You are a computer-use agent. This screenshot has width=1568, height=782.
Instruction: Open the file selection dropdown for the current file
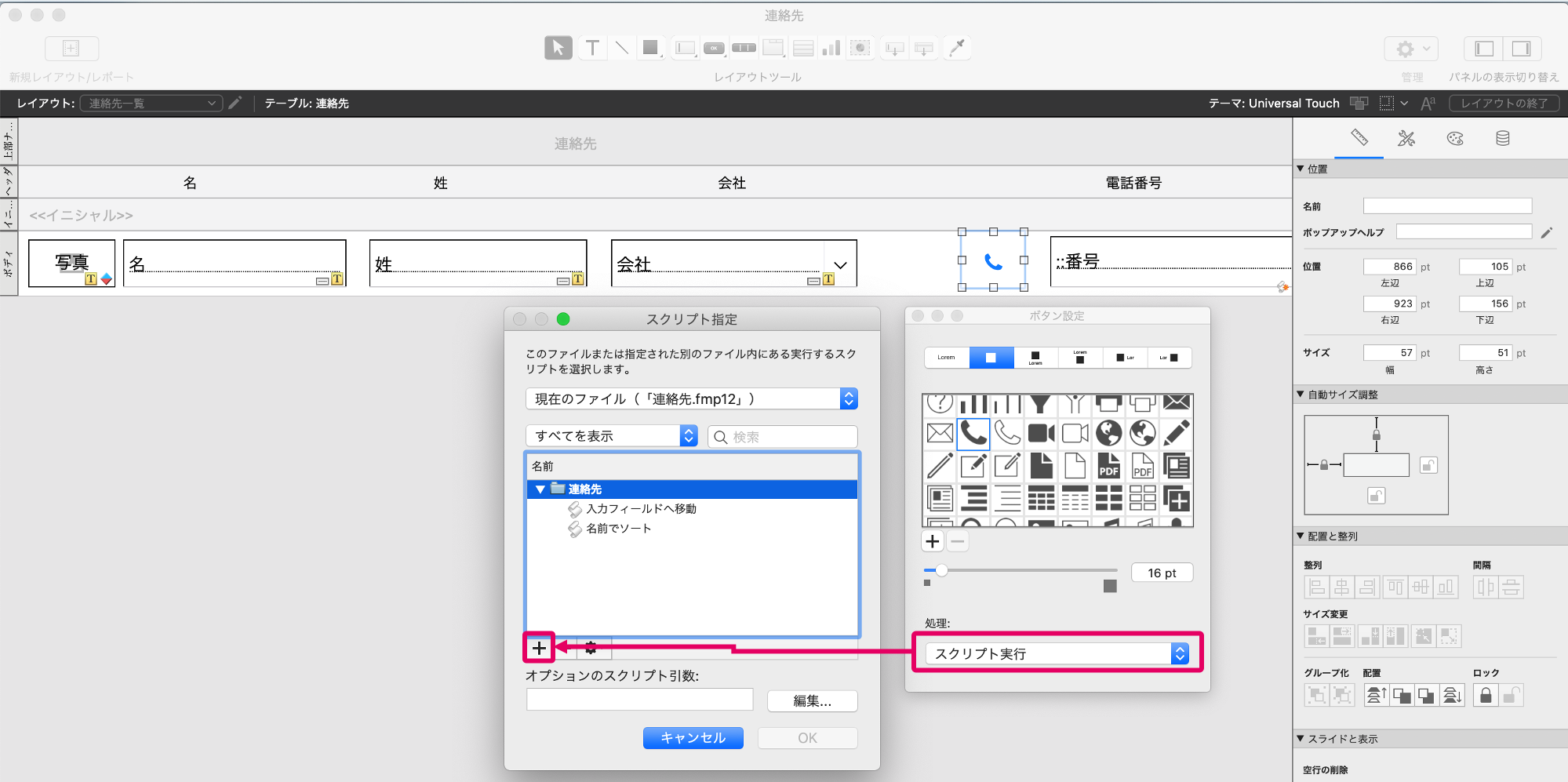point(691,398)
